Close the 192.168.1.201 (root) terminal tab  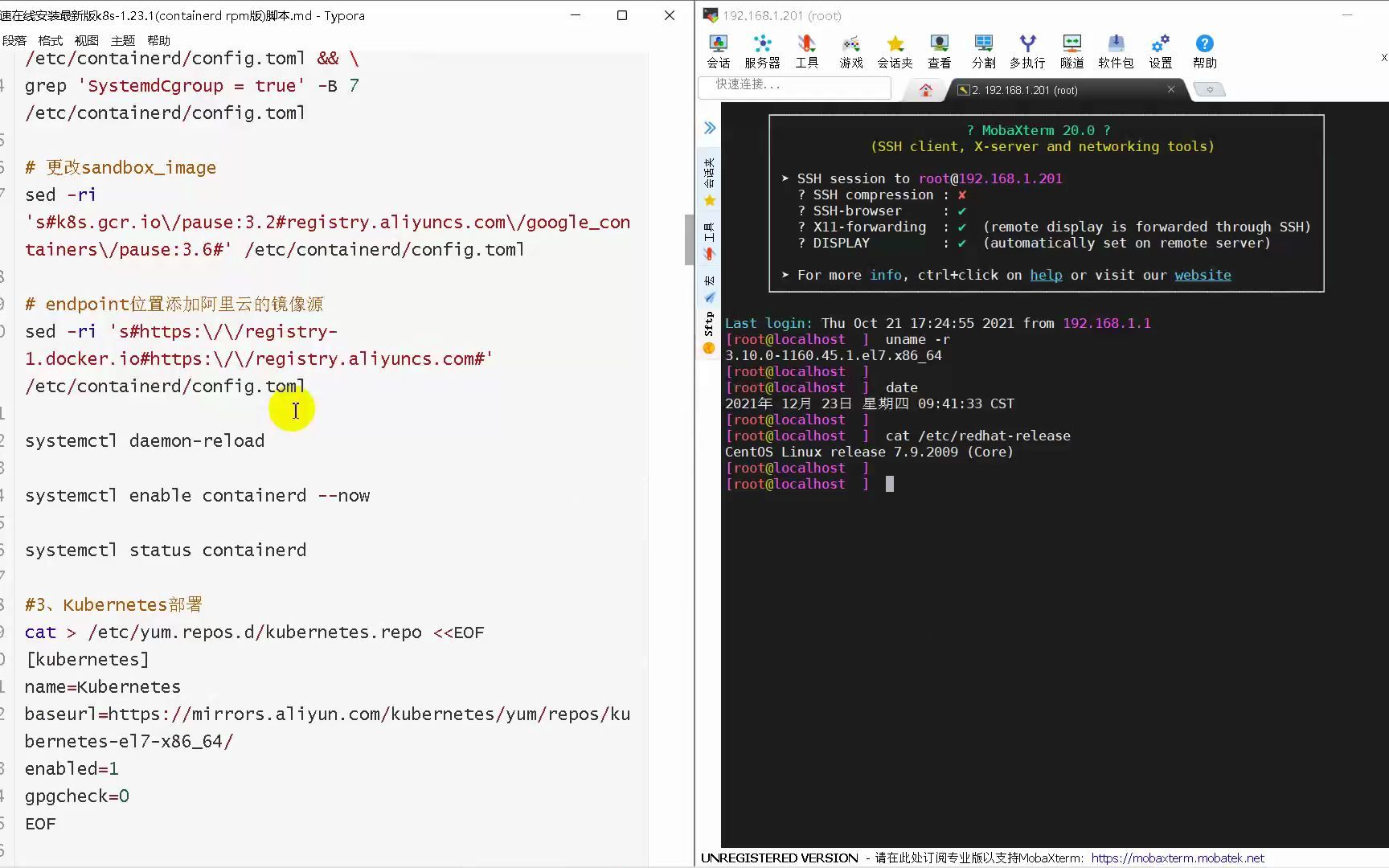point(1171,89)
